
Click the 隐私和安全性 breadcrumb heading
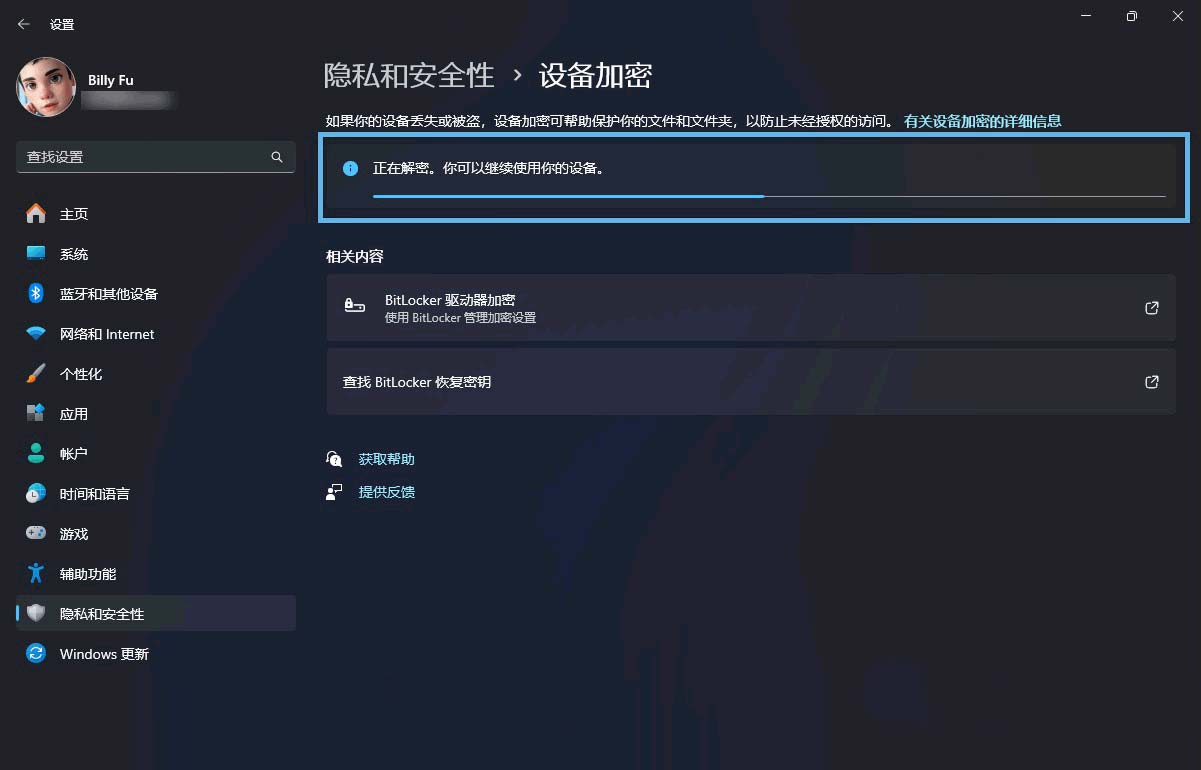(x=409, y=75)
